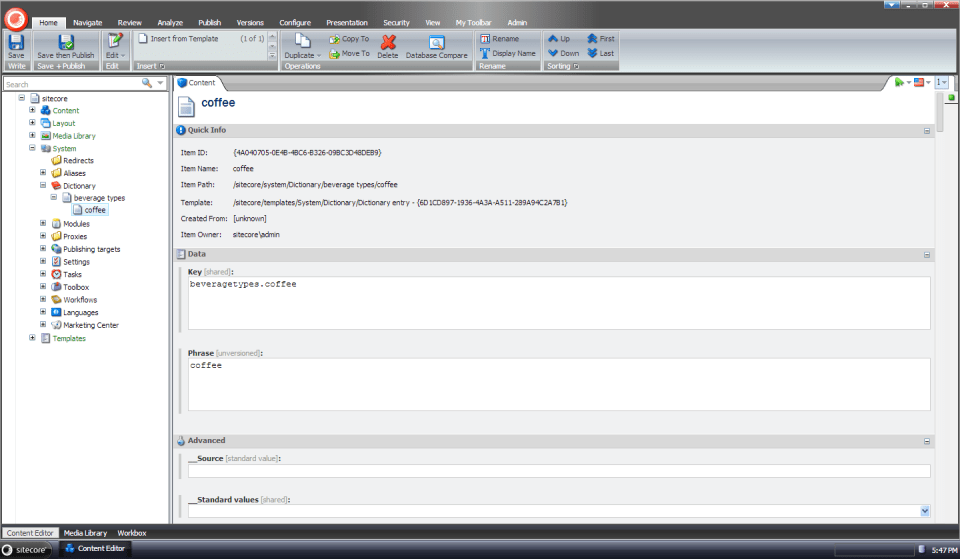This screenshot has width=960, height=559.
Task: Move item Up in sorting
Action: pyautogui.click(x=553, y=39)
